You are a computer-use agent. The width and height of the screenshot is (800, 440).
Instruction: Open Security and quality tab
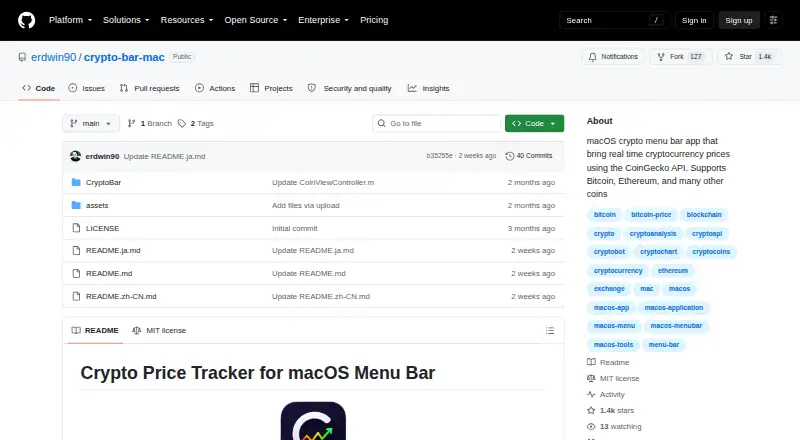349,88
